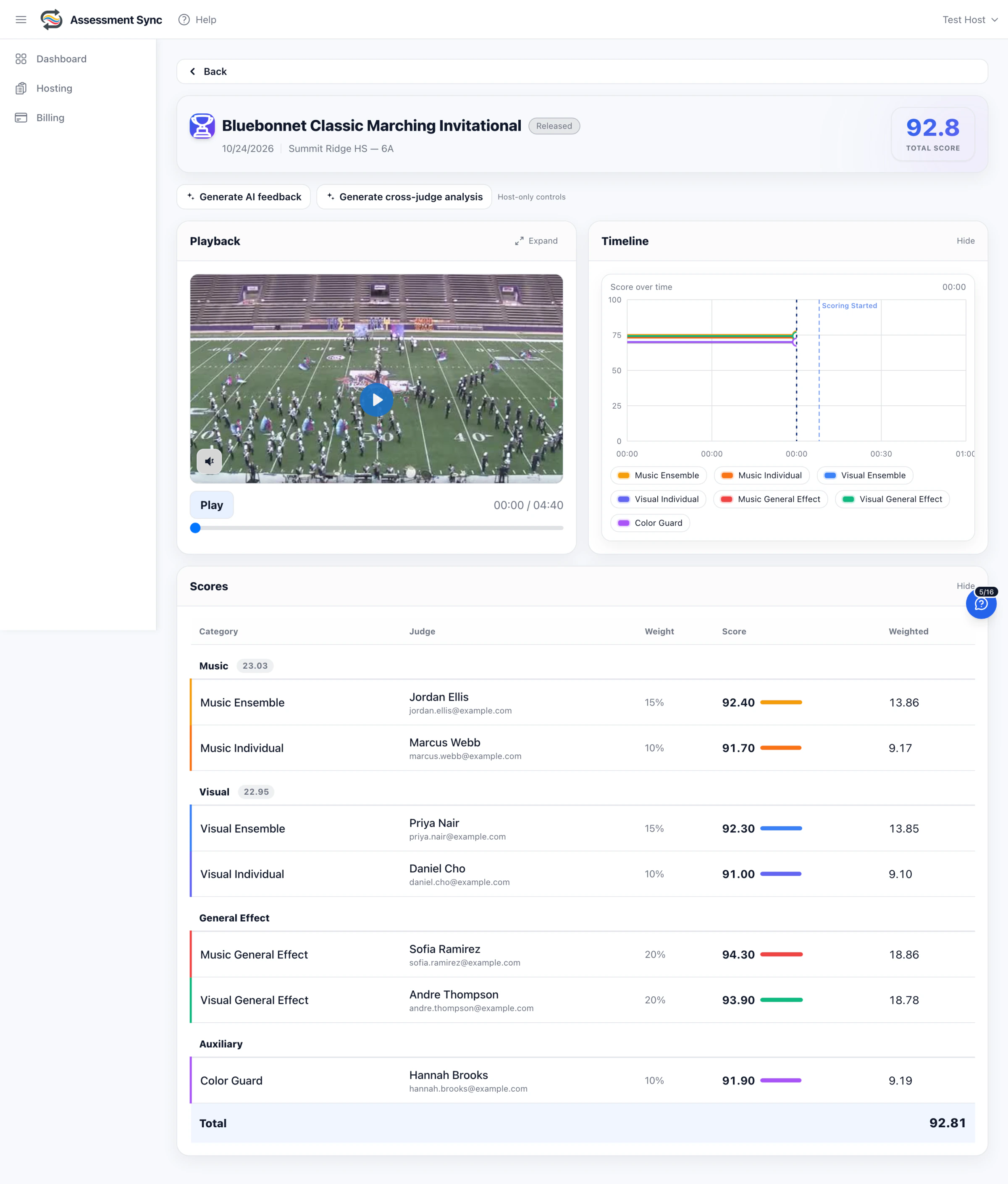The height and width of the screenshot is (1184, 1008).
Task: Click the Music Ensemble row
Action: (582, 702)
